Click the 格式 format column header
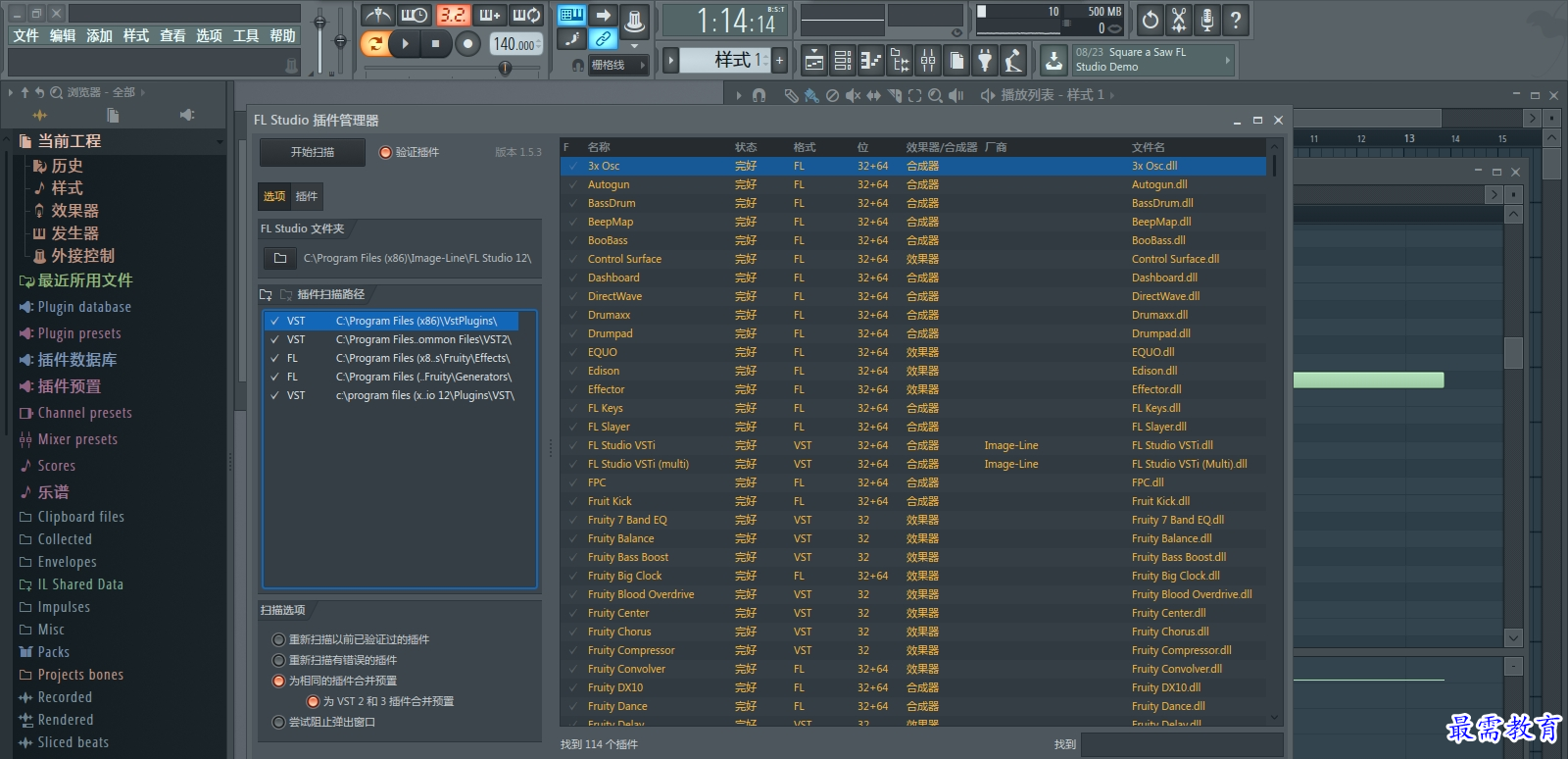The height and width of the screenshot is (759, 1568). 805,147
